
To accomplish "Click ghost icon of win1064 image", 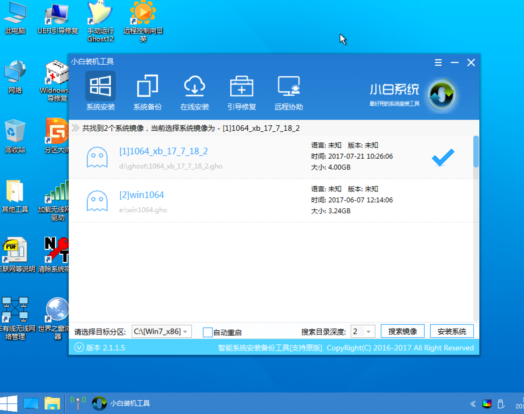I will pyautogui.click(x=97, y=200).
